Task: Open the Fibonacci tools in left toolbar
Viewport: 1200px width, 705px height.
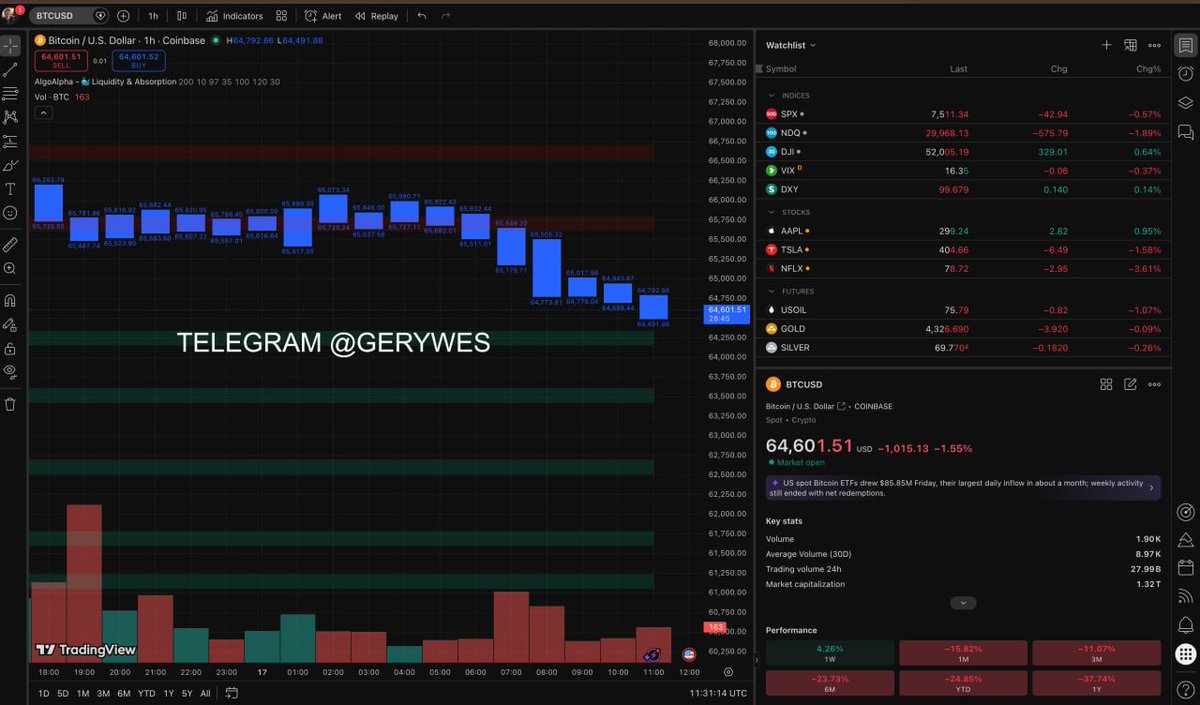Action: pos(10,94)
